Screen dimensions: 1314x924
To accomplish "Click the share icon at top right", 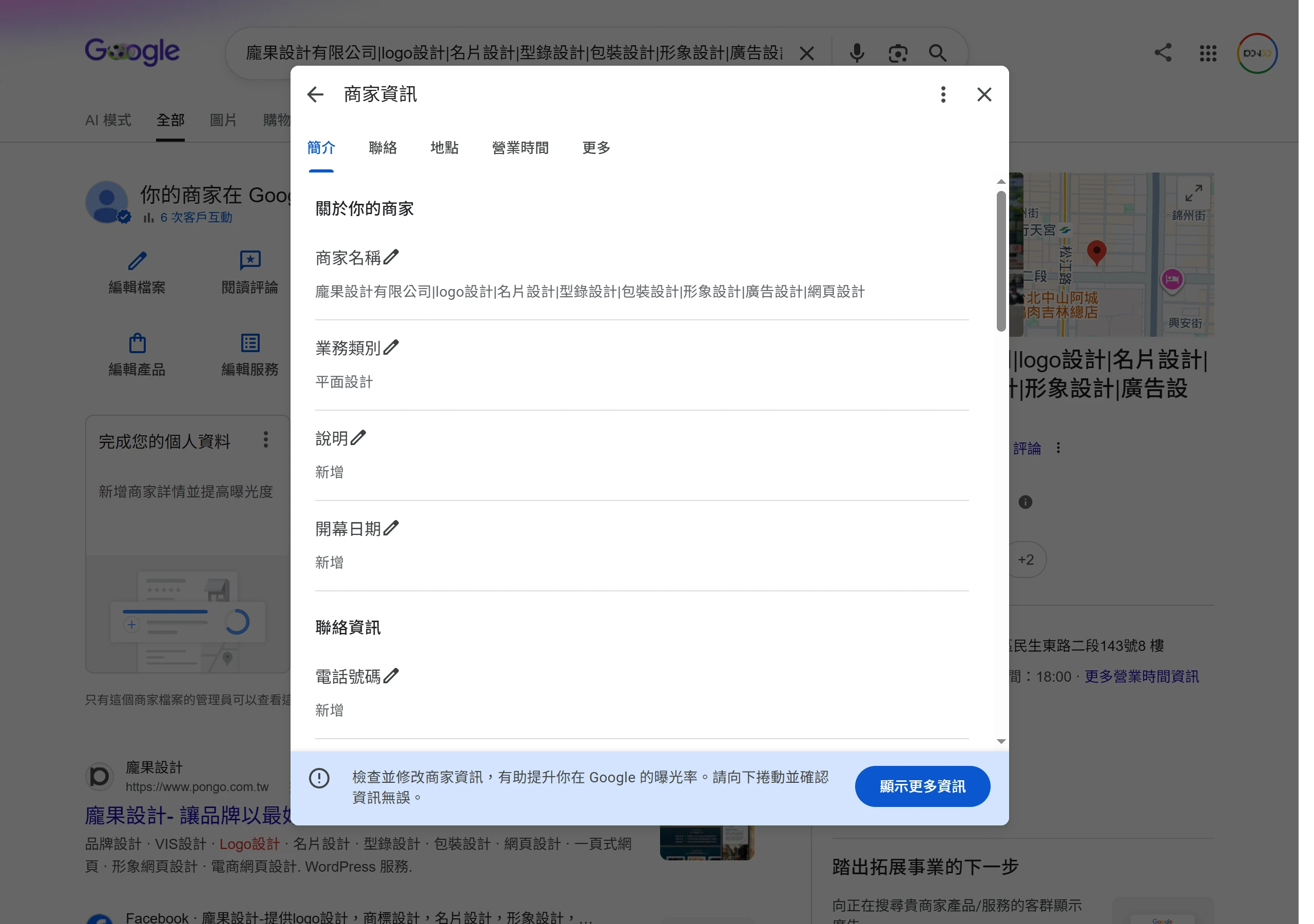I will [1176, 53].
